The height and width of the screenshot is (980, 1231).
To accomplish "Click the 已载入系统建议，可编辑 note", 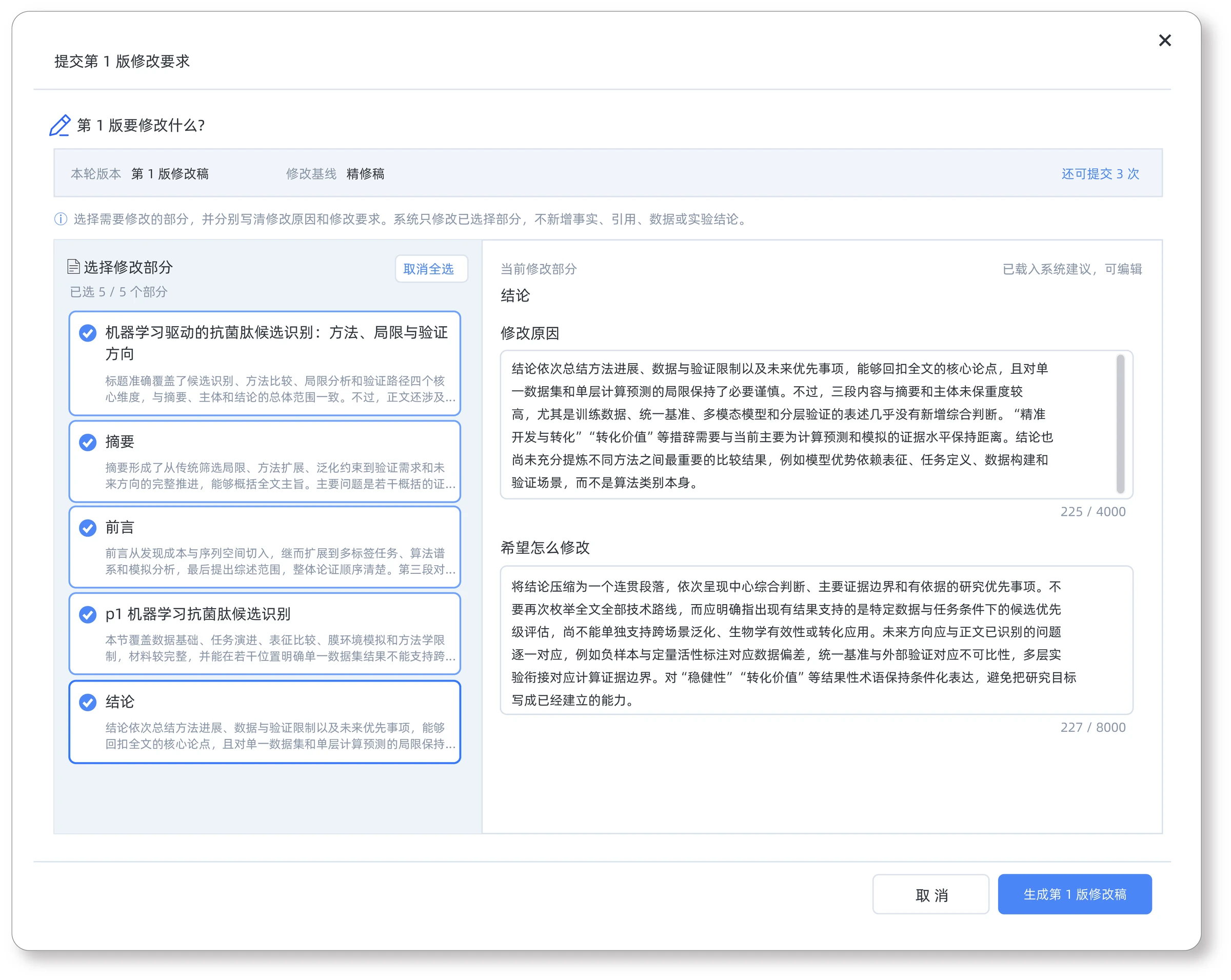I will pyautogui.click(x=1073, y=269).
